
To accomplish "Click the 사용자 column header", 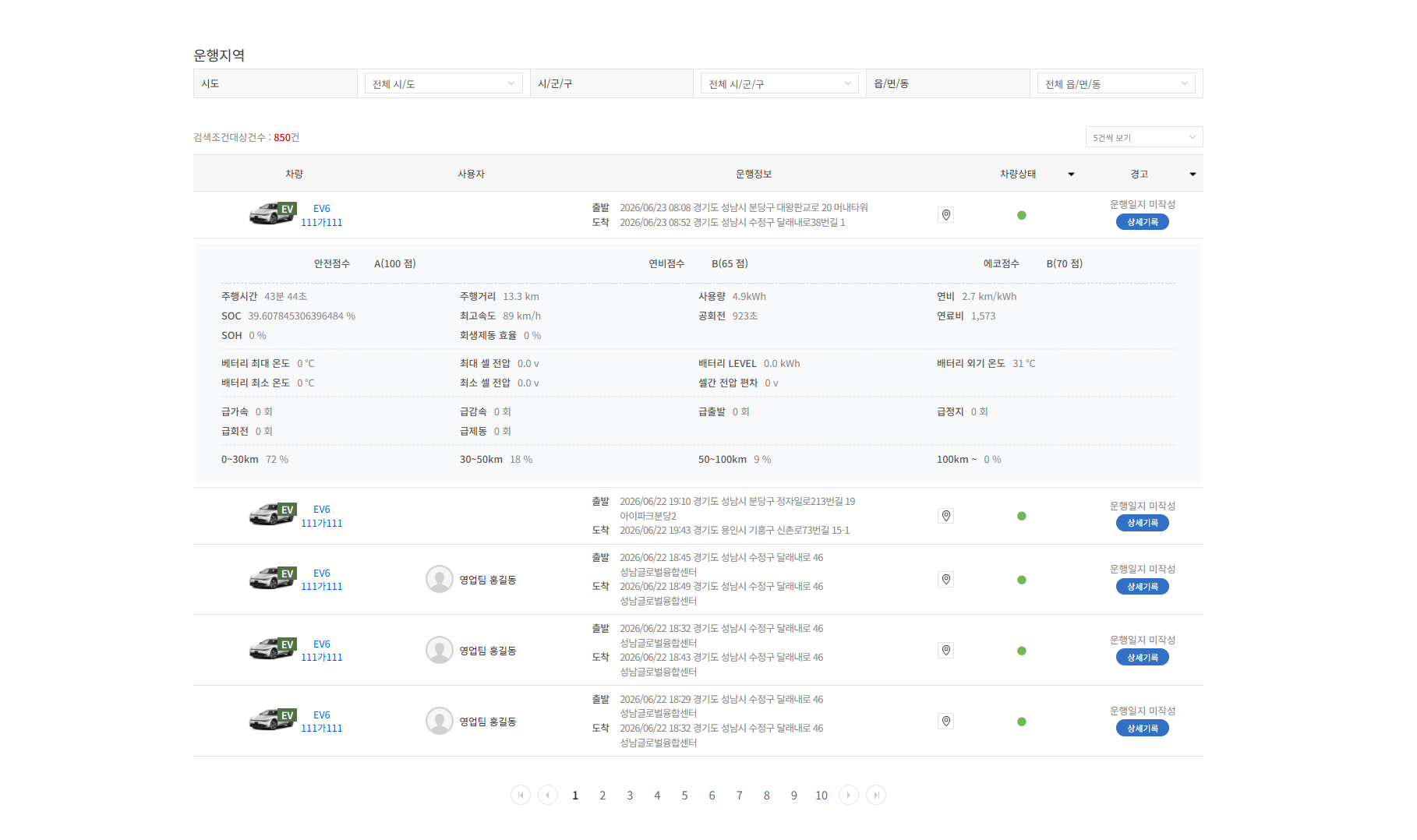I will point(471,174).
